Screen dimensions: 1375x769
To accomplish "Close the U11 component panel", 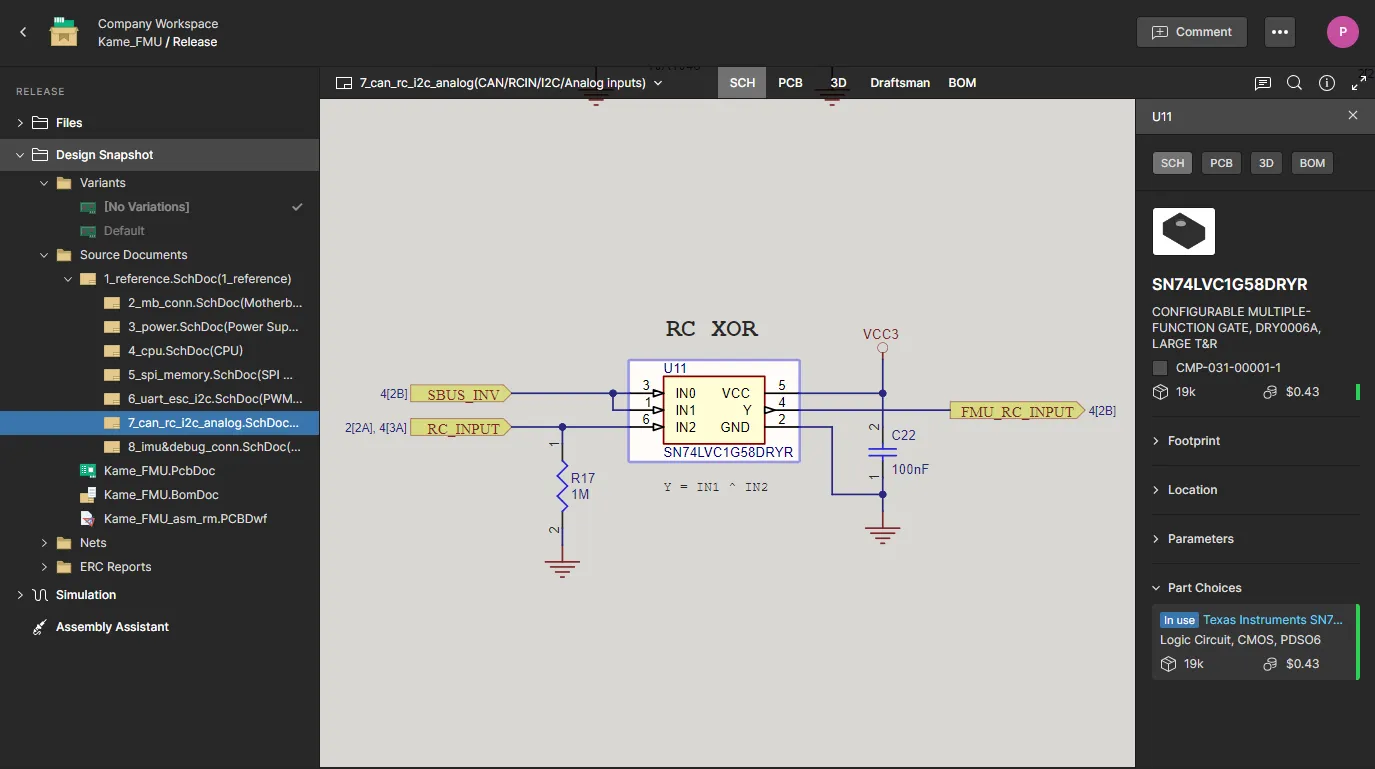I will [1353, 116].
